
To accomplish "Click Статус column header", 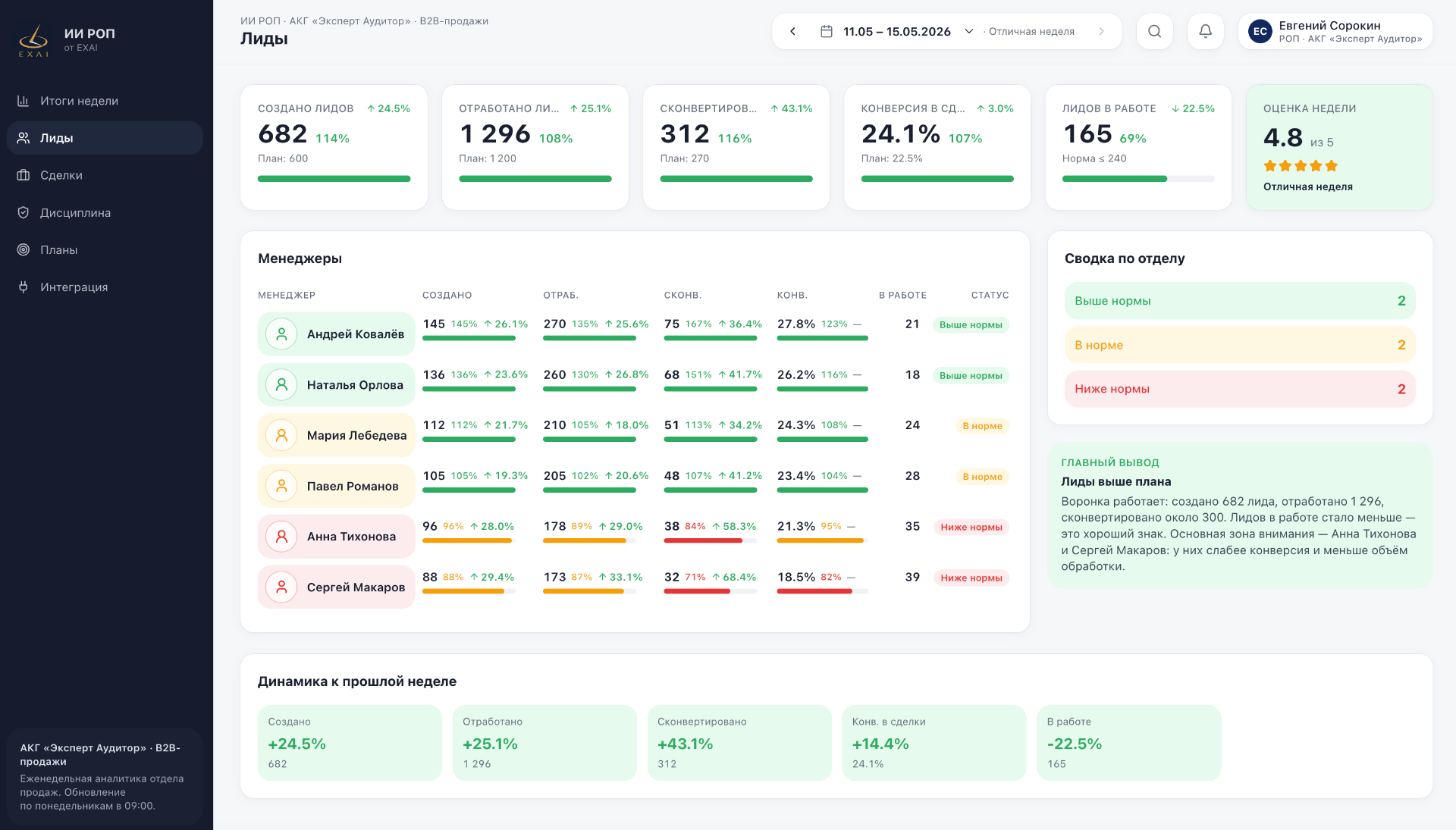I will (x=990, y=295).
